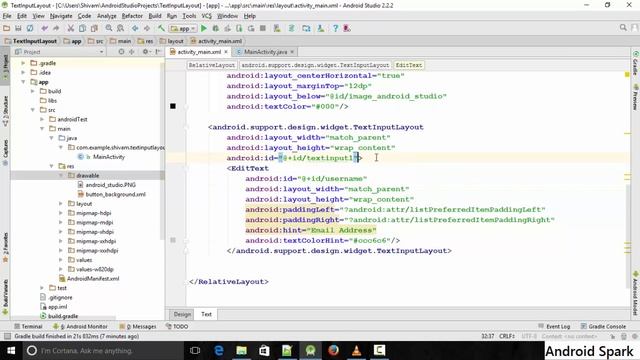
Task: Open the Messages tool window
Action: (138, 327)
